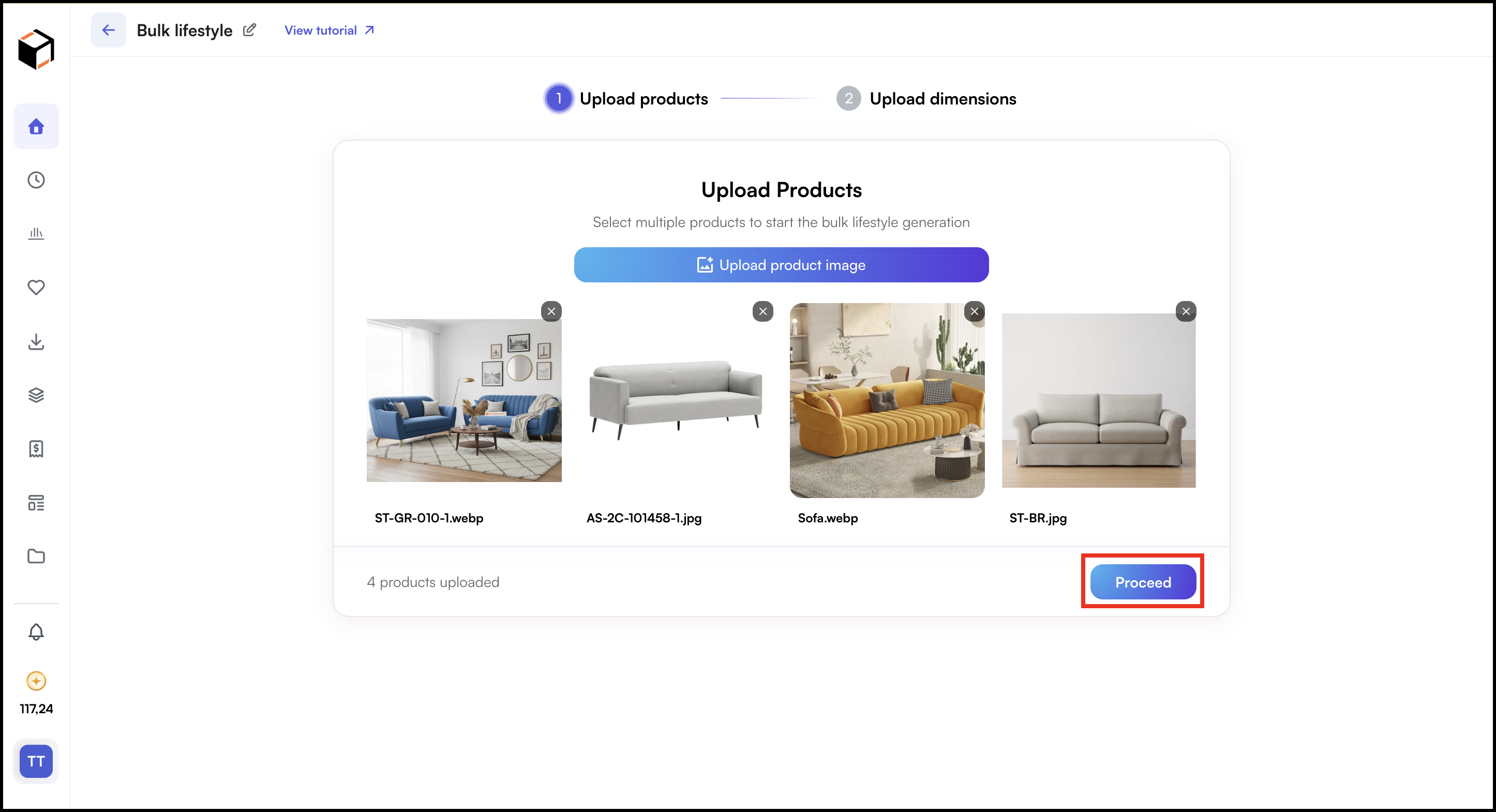Click the app cube logo

point(36,49)
